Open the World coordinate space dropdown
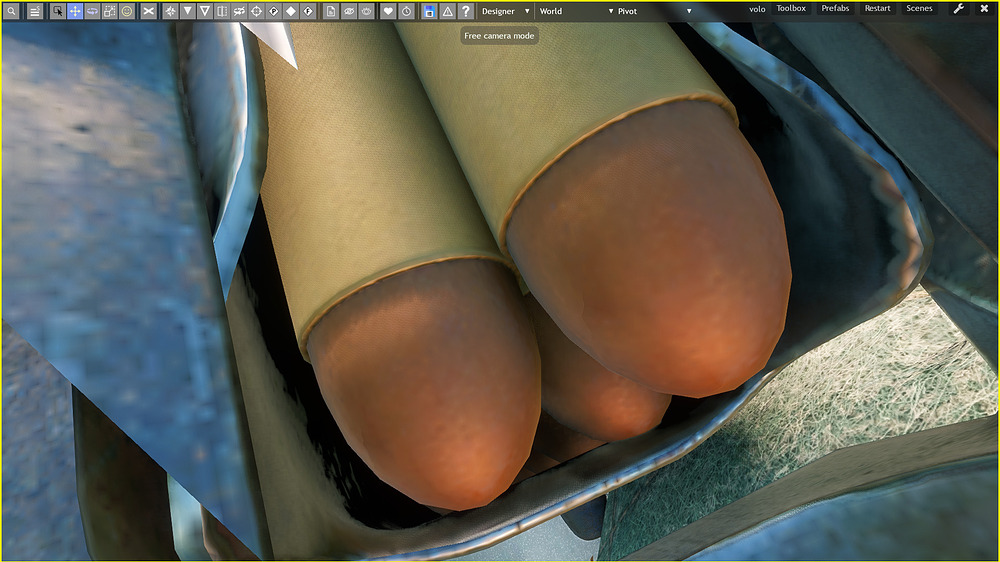The width and height of the screenshot is (1000, 562). coord(576,11)
